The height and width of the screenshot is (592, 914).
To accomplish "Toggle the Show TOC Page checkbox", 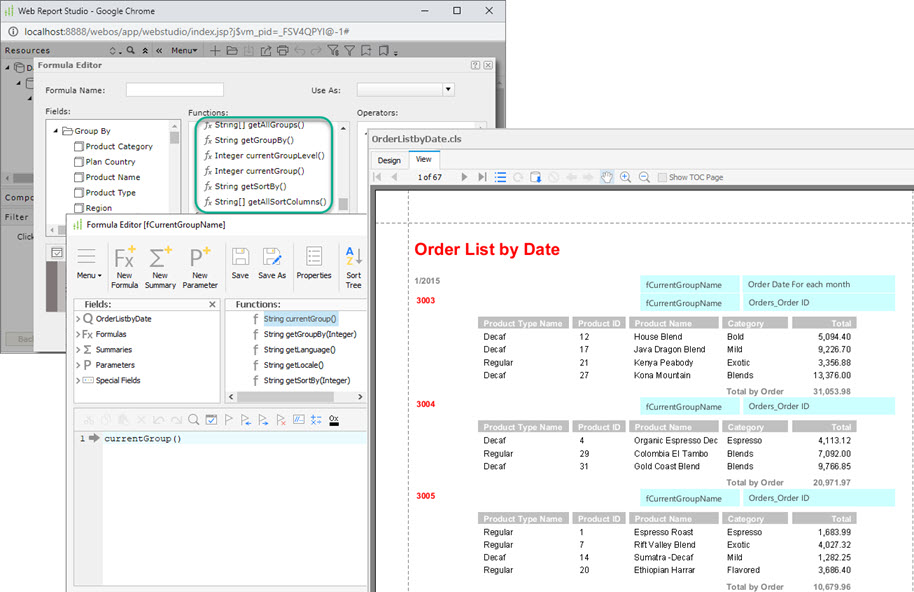I will (x=662, y=177).
